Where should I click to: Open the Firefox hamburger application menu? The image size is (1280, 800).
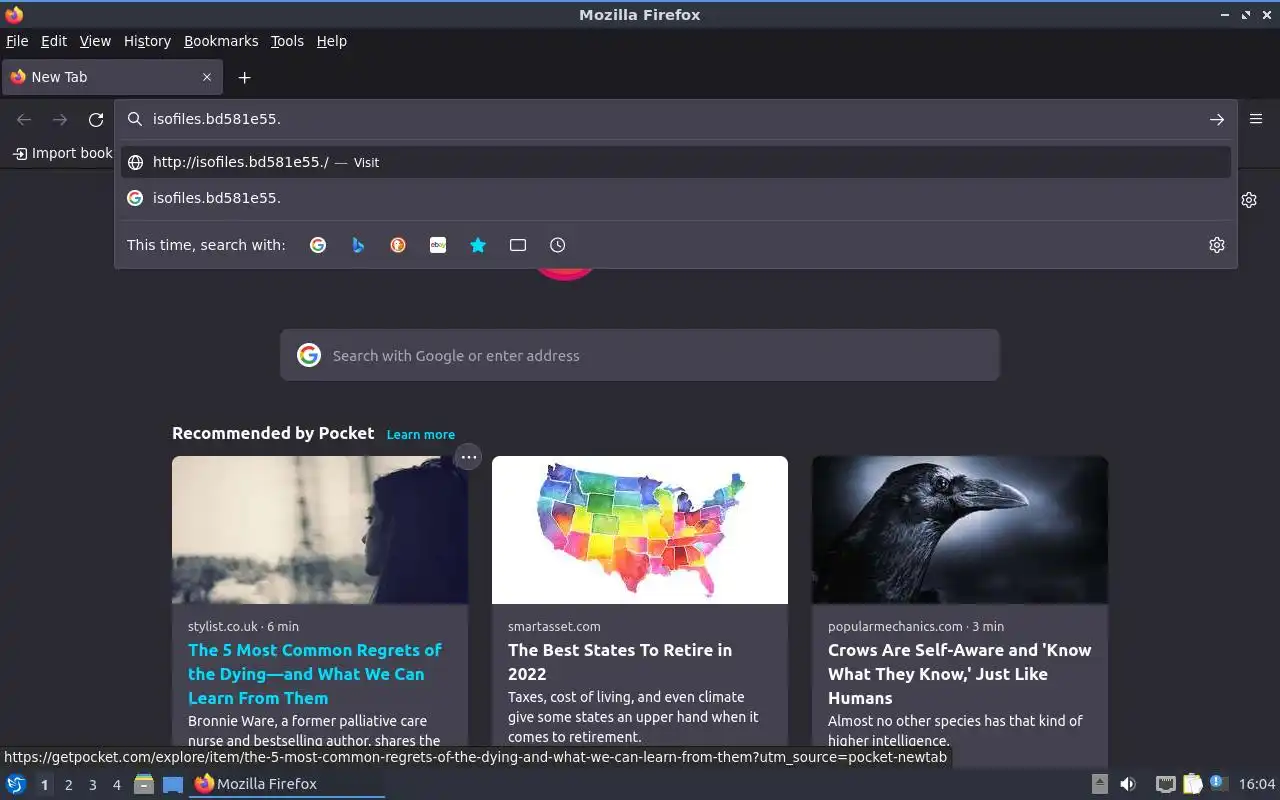[x=1256, y=119]
